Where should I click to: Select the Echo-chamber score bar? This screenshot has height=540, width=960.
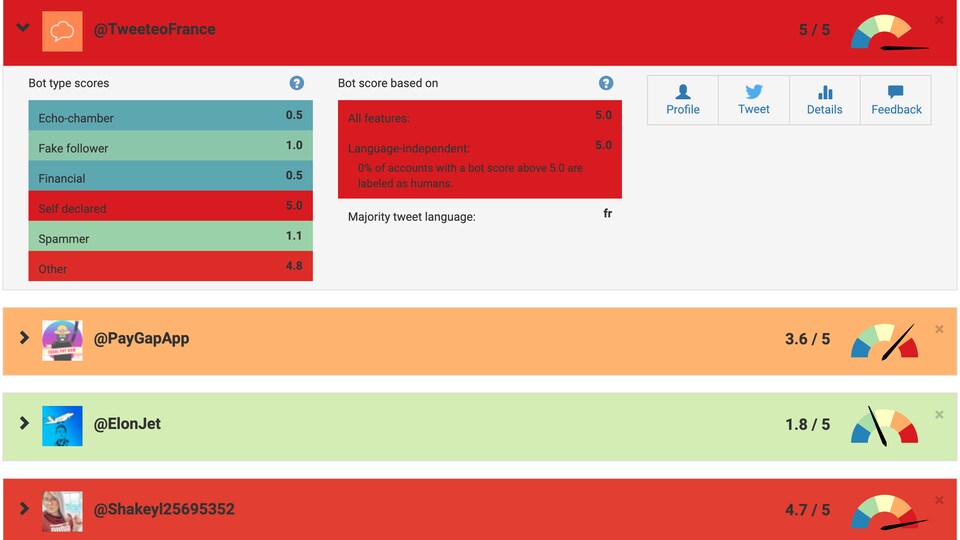pyautogui.click(x=170, y=115)
